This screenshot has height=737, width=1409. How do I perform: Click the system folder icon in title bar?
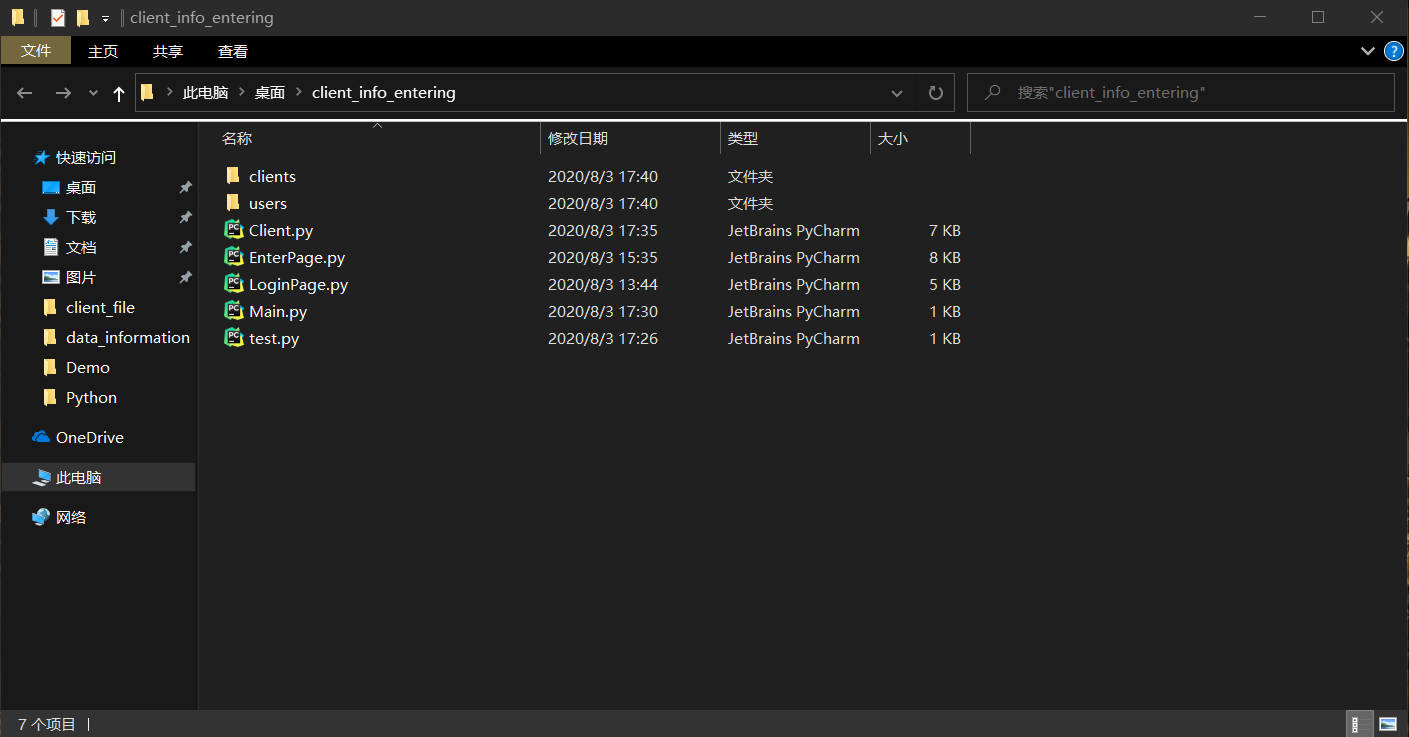pyautogui.click(x=18, y=17)
